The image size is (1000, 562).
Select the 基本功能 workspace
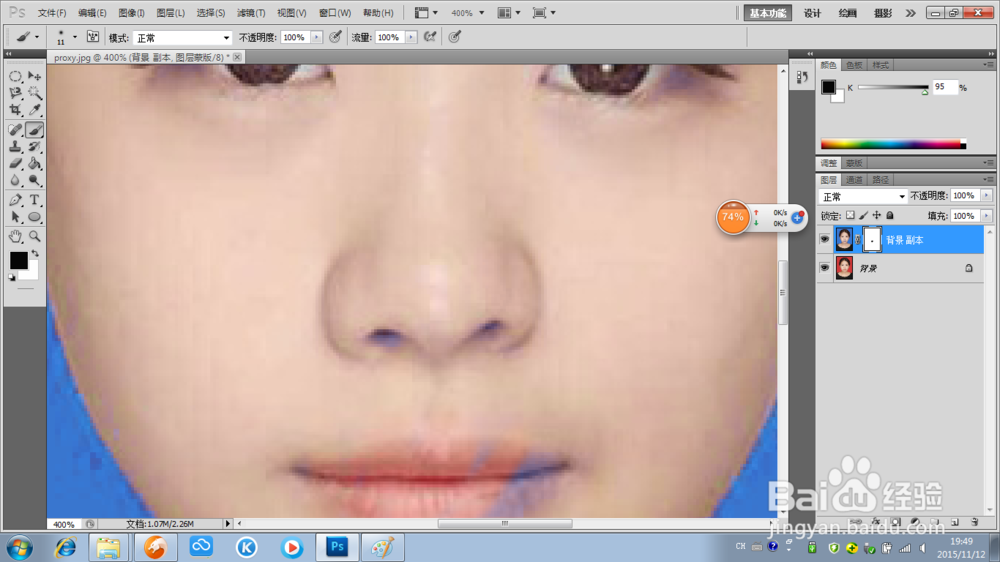pyautogui.click(x=767, y=13)
